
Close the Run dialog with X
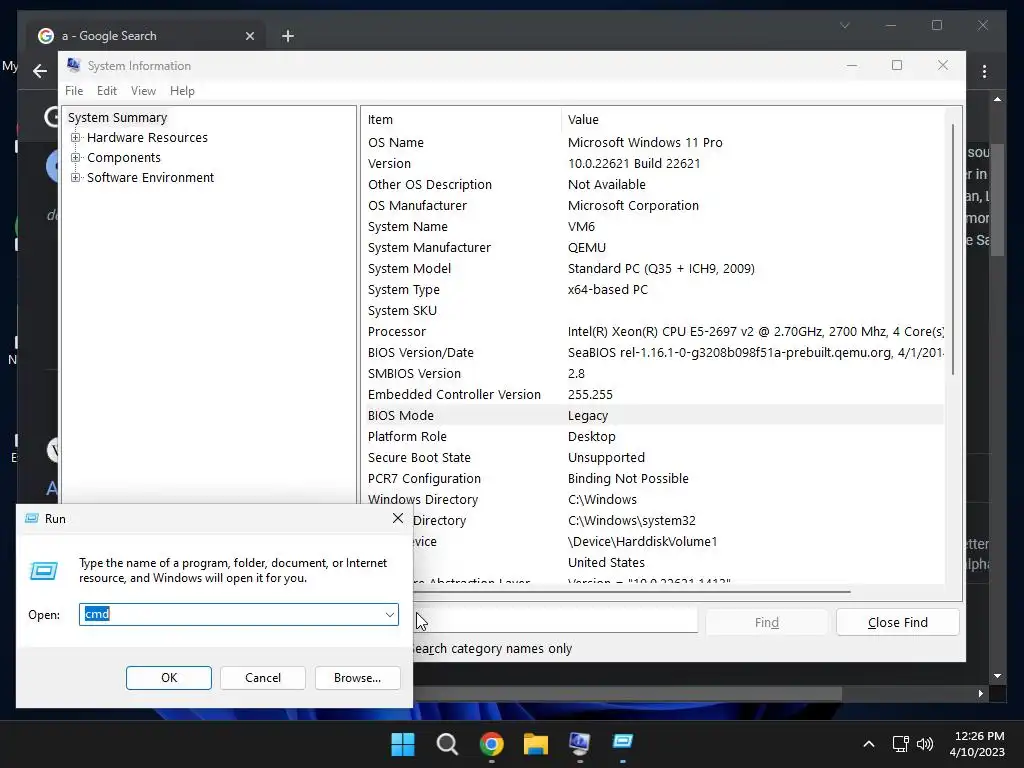(398, 519)
